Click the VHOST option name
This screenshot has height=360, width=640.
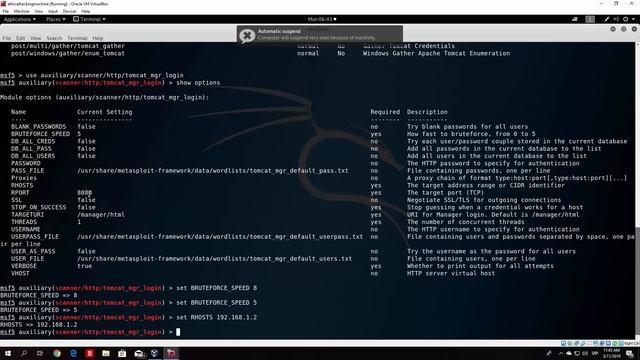[20, 273]
